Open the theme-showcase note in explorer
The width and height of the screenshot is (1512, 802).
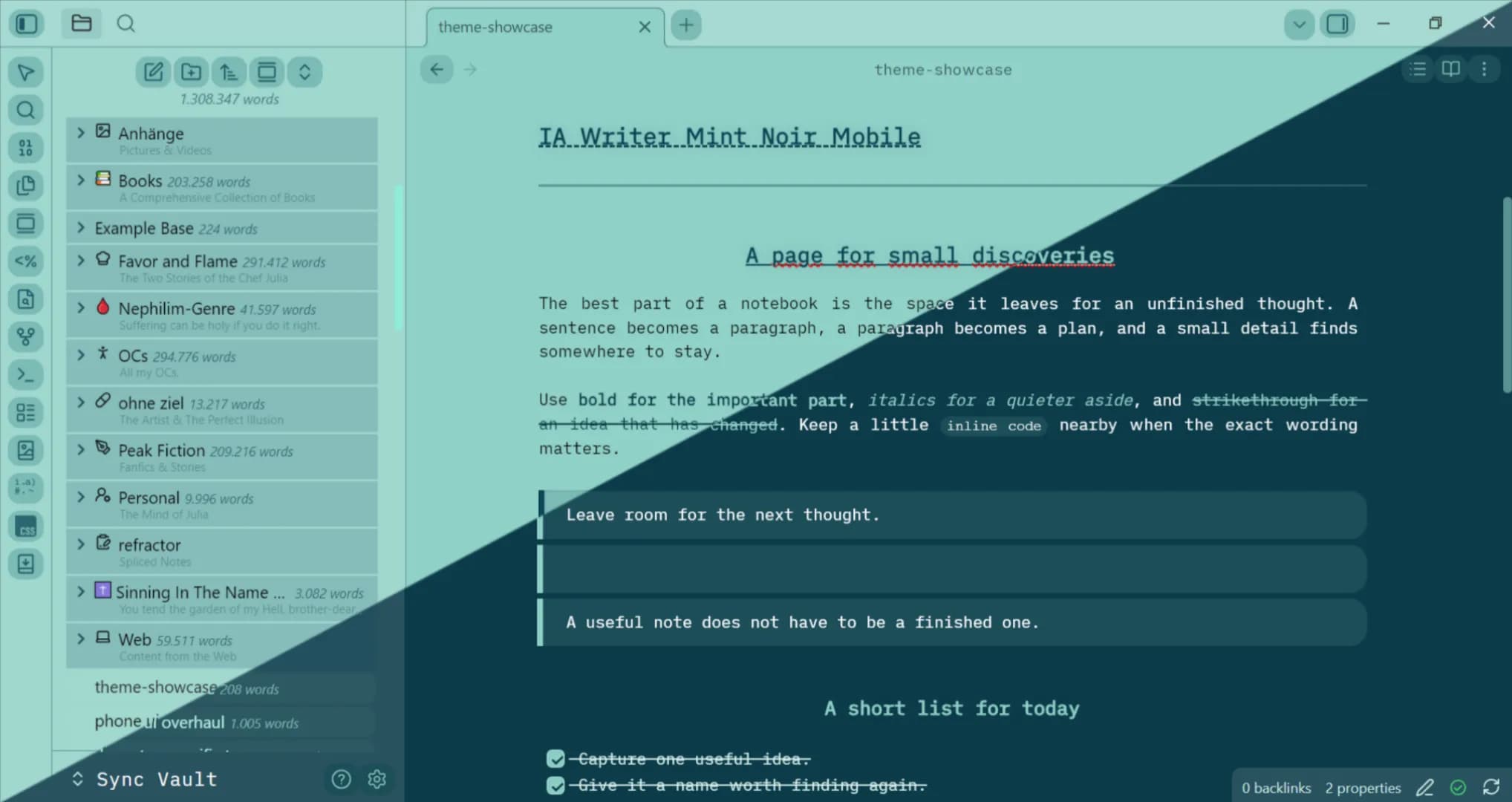coord(222,688)
